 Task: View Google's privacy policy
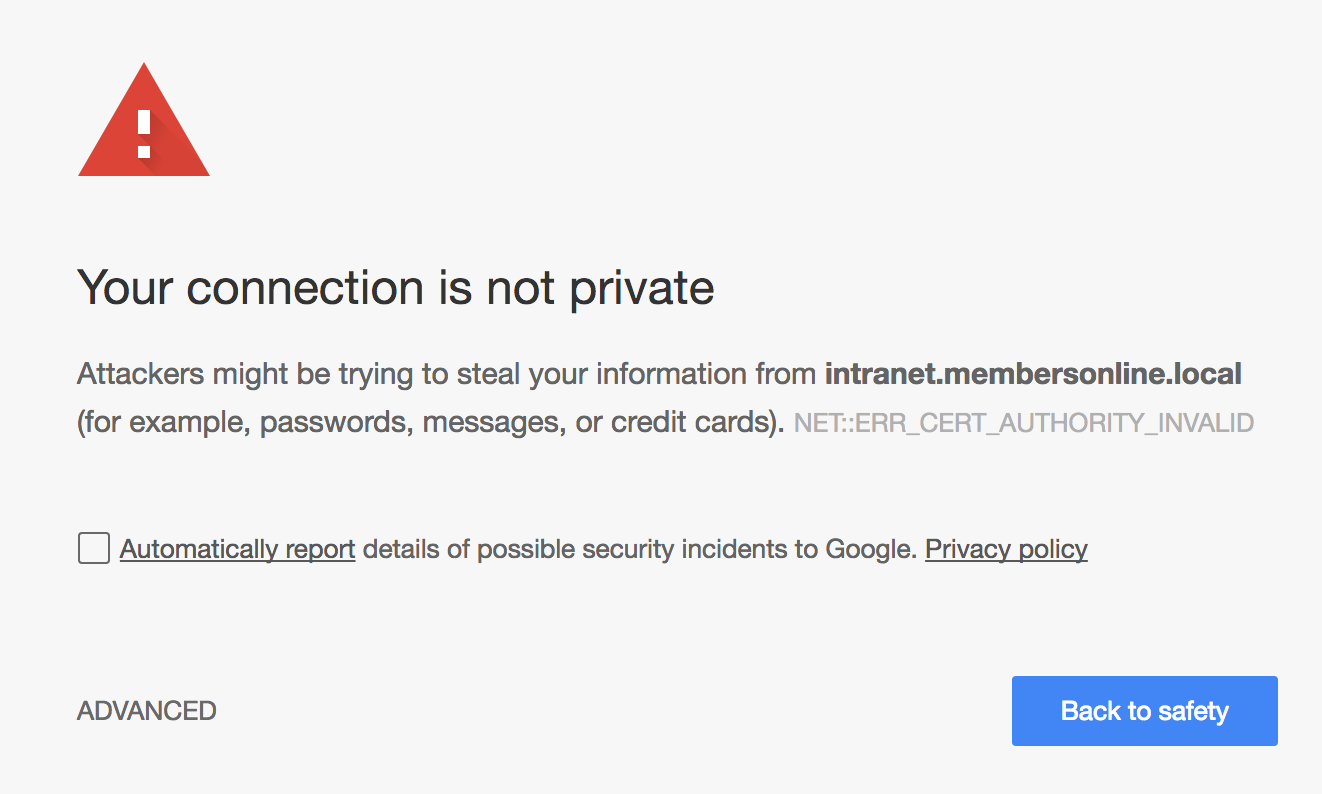tap(1006, 549)
